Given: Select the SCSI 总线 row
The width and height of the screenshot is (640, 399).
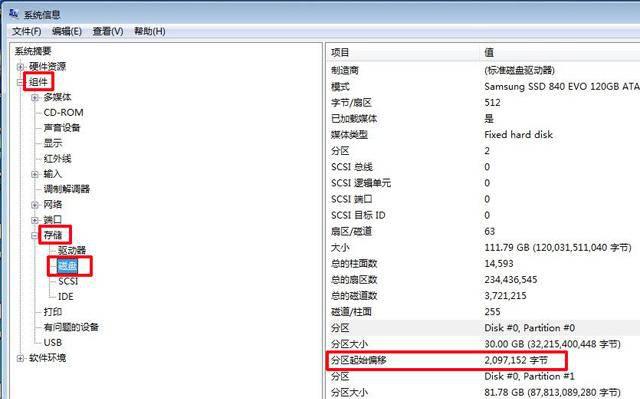Looking at the screenshot, I should [x=483, y=167].
